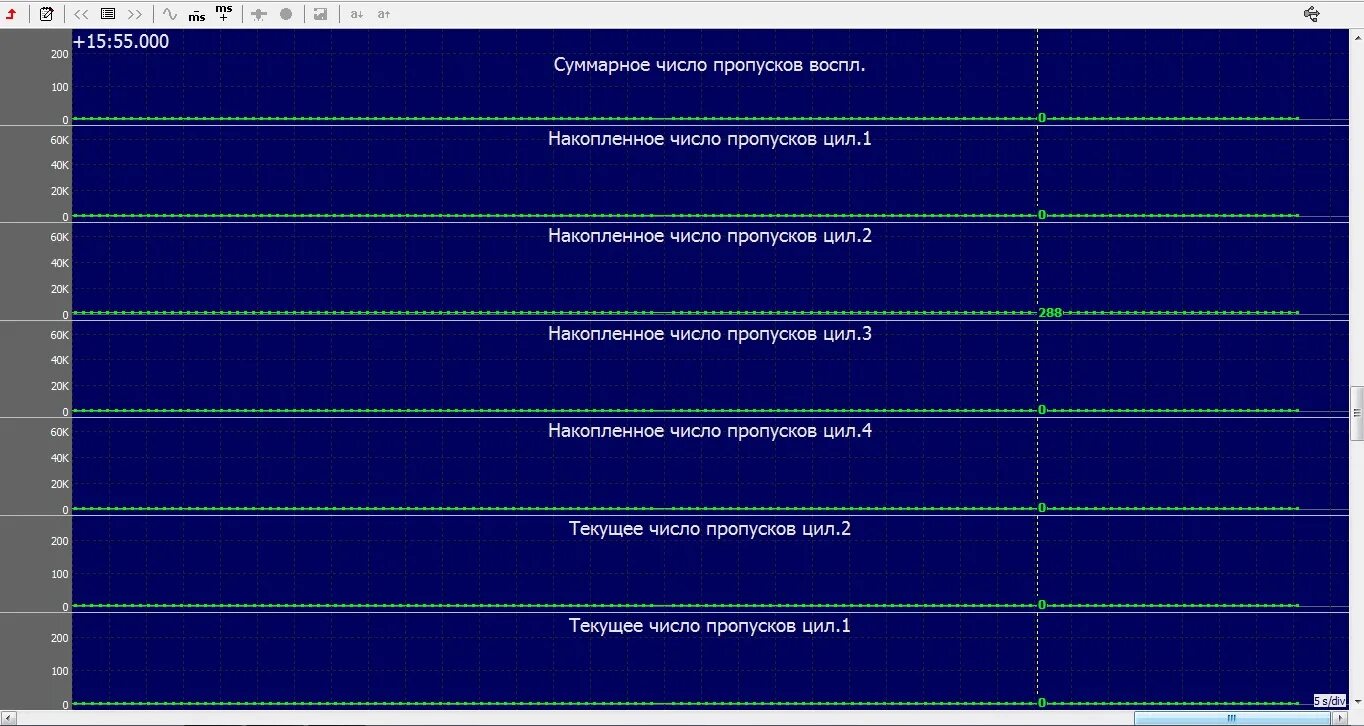Click the vertical scrollbar thumb
The image size is (1364, 726).
(x=1357, y=413)
